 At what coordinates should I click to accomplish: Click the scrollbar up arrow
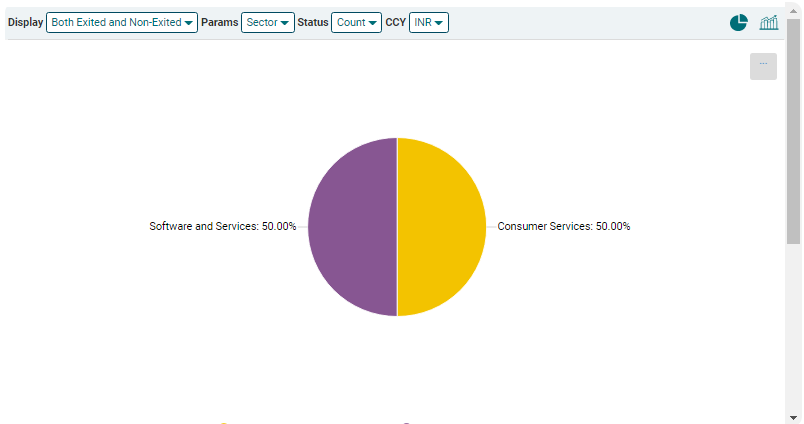click(x=794, y=11)
